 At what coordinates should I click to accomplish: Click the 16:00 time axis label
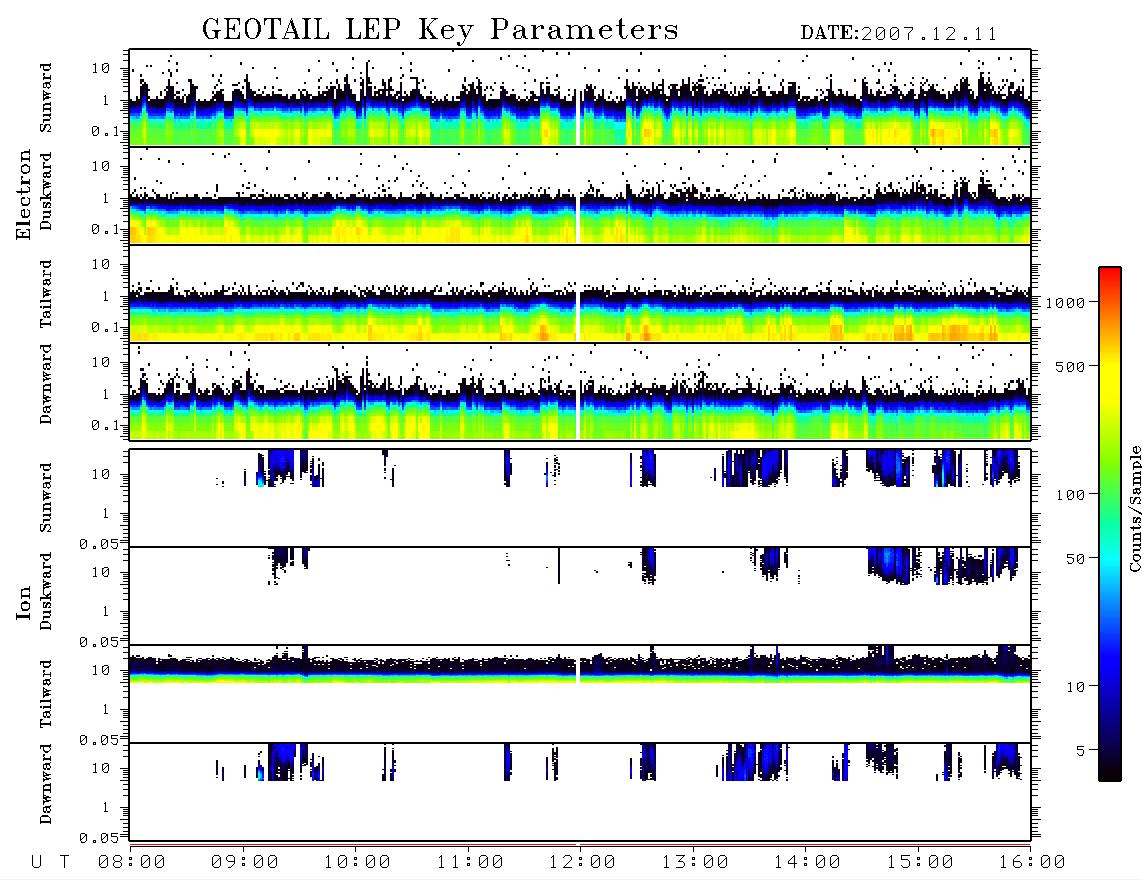1031,862
